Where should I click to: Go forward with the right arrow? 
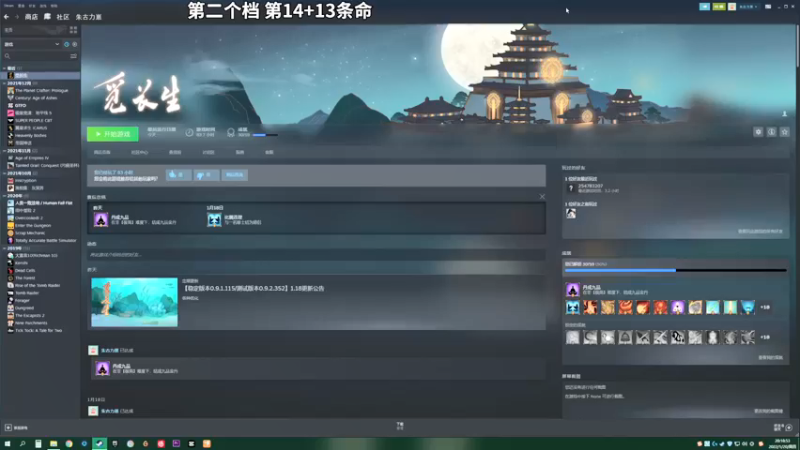coord(16,17)
